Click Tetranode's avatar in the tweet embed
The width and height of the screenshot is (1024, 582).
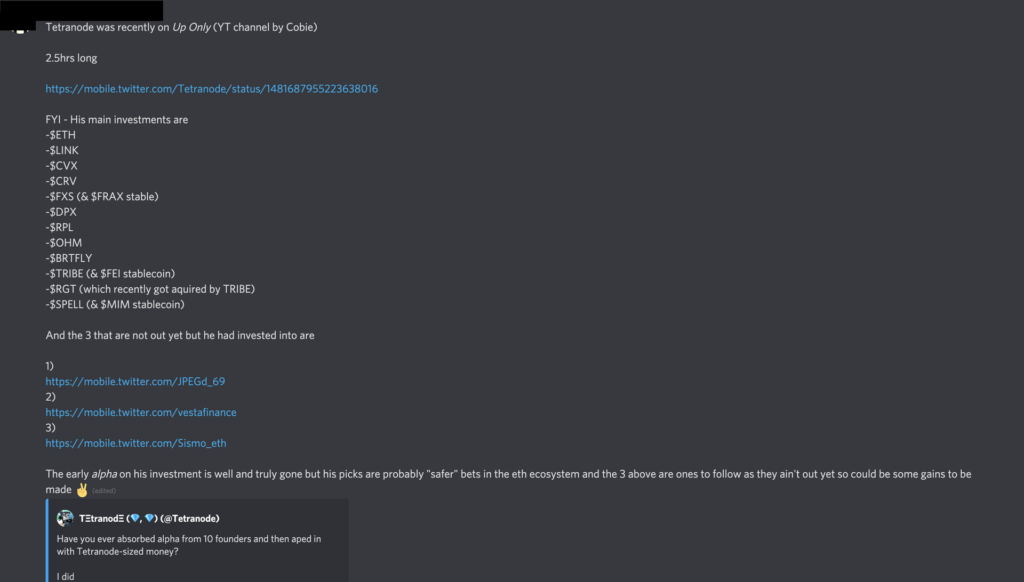(x=65, y=518)
